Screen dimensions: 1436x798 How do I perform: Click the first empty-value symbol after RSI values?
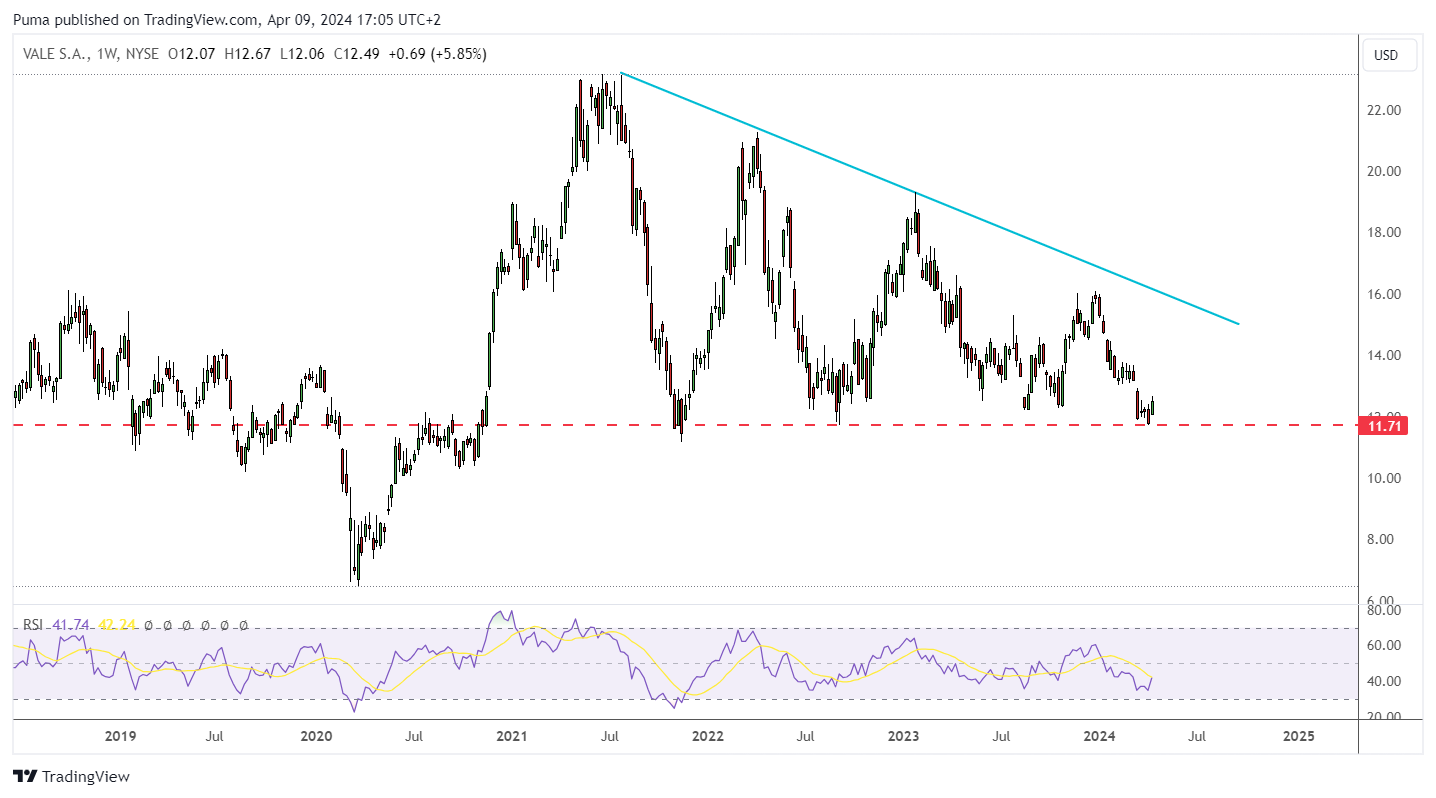coord(149,625)
